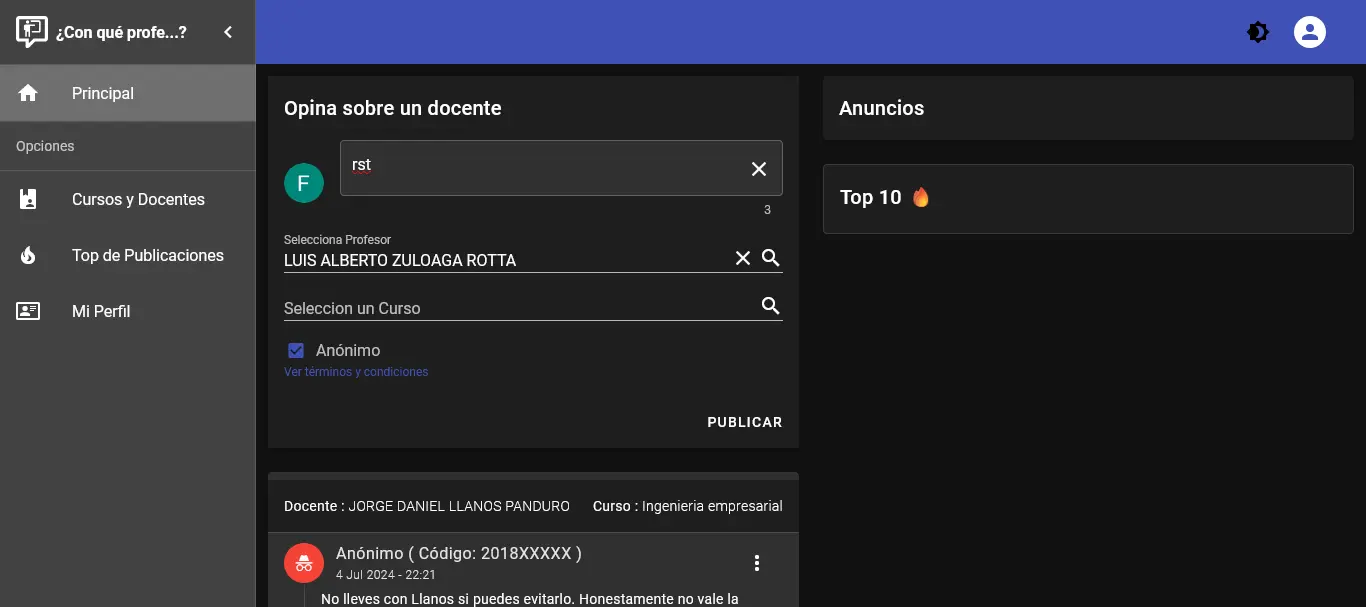Clear the selected professor LUIS ALBERTO ZULOAGA ROTTA
This screenshot has width=1366, height=607.
[743, 258]
